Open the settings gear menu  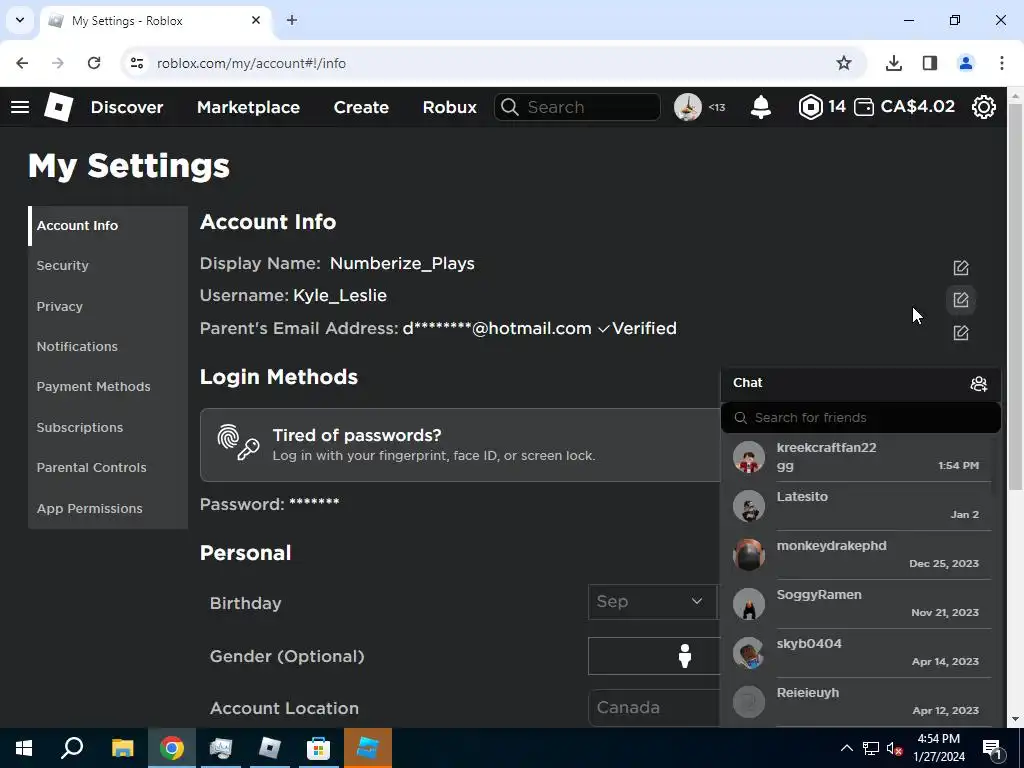[x=984, y=106]
